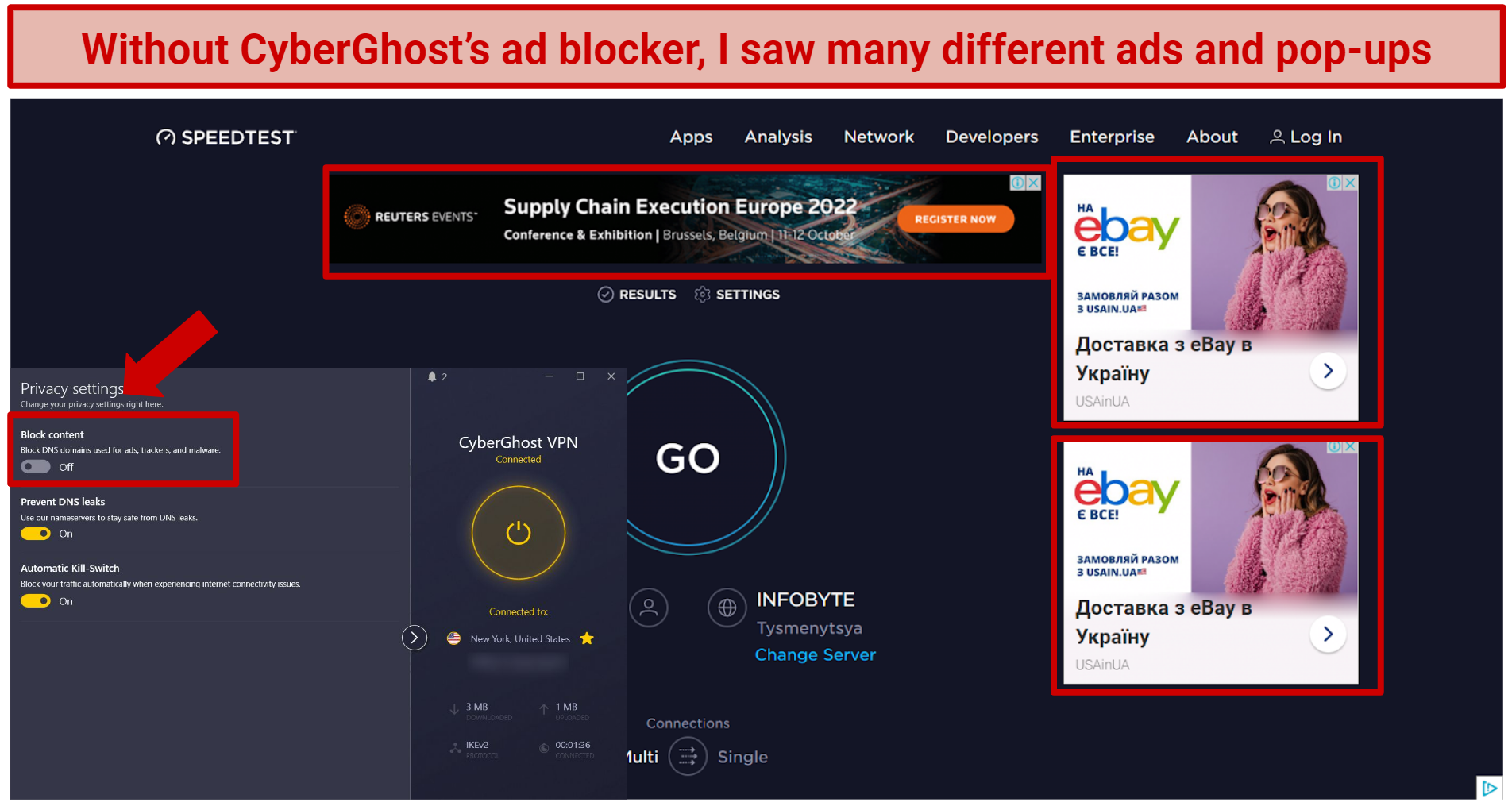Click the Speedtest logo icon
This screenshot has height=810, width=1512.
166,137
